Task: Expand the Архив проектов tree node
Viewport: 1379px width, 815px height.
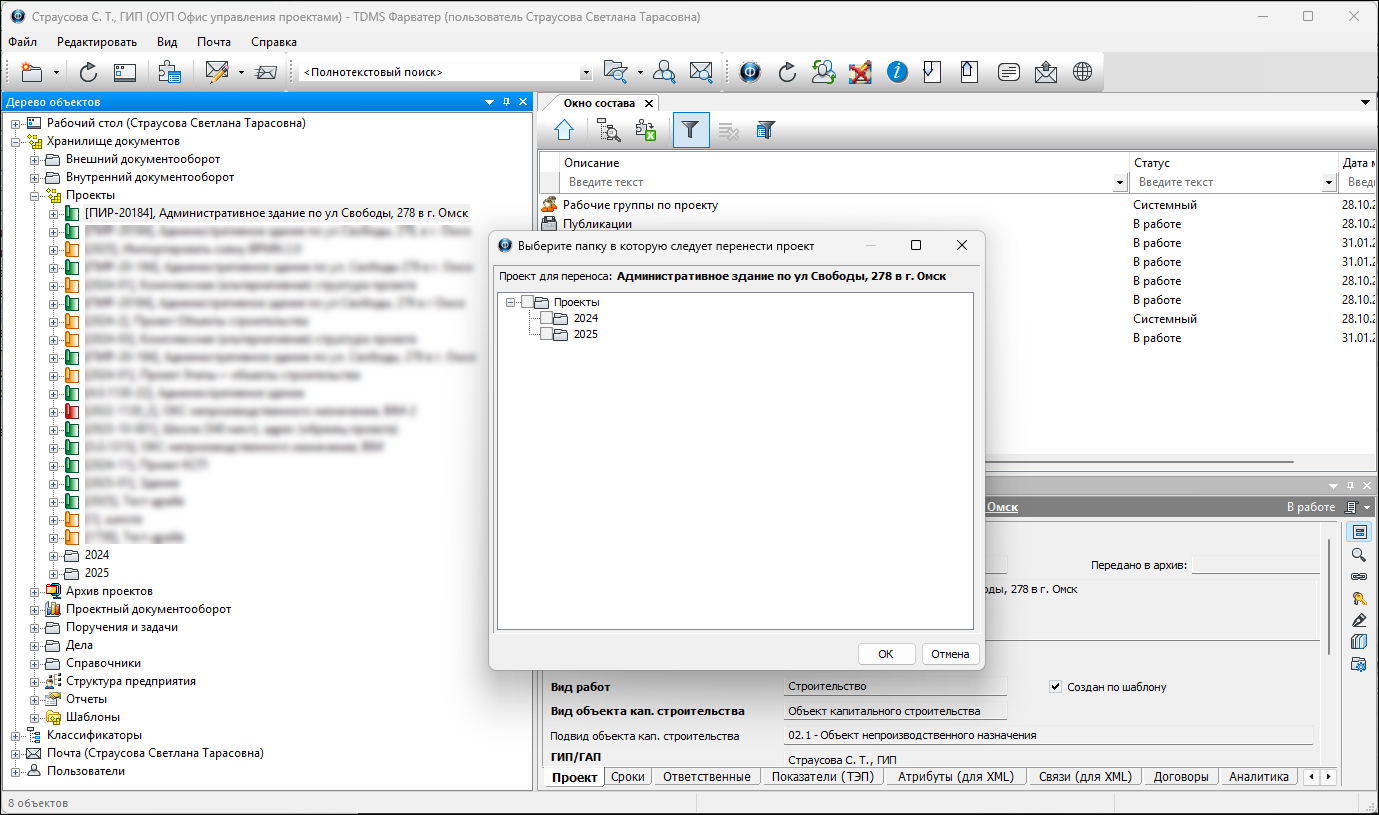Action: point(35,591)
